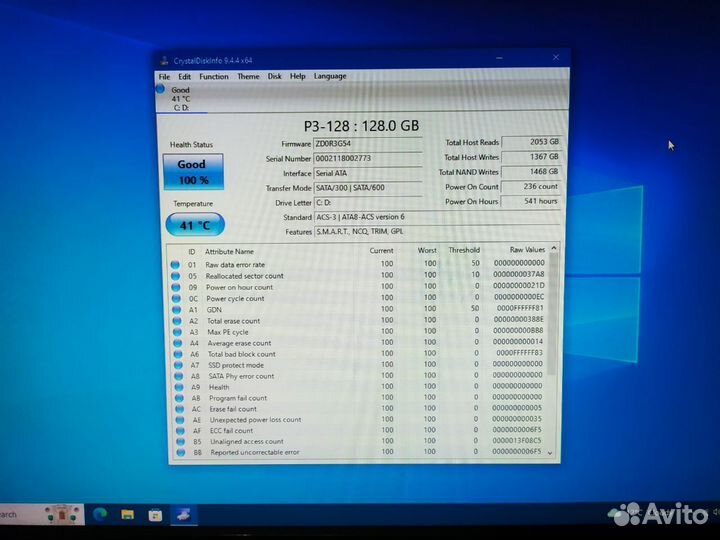
Task: Click the Raw Values column header
Action: click(527, 250)
